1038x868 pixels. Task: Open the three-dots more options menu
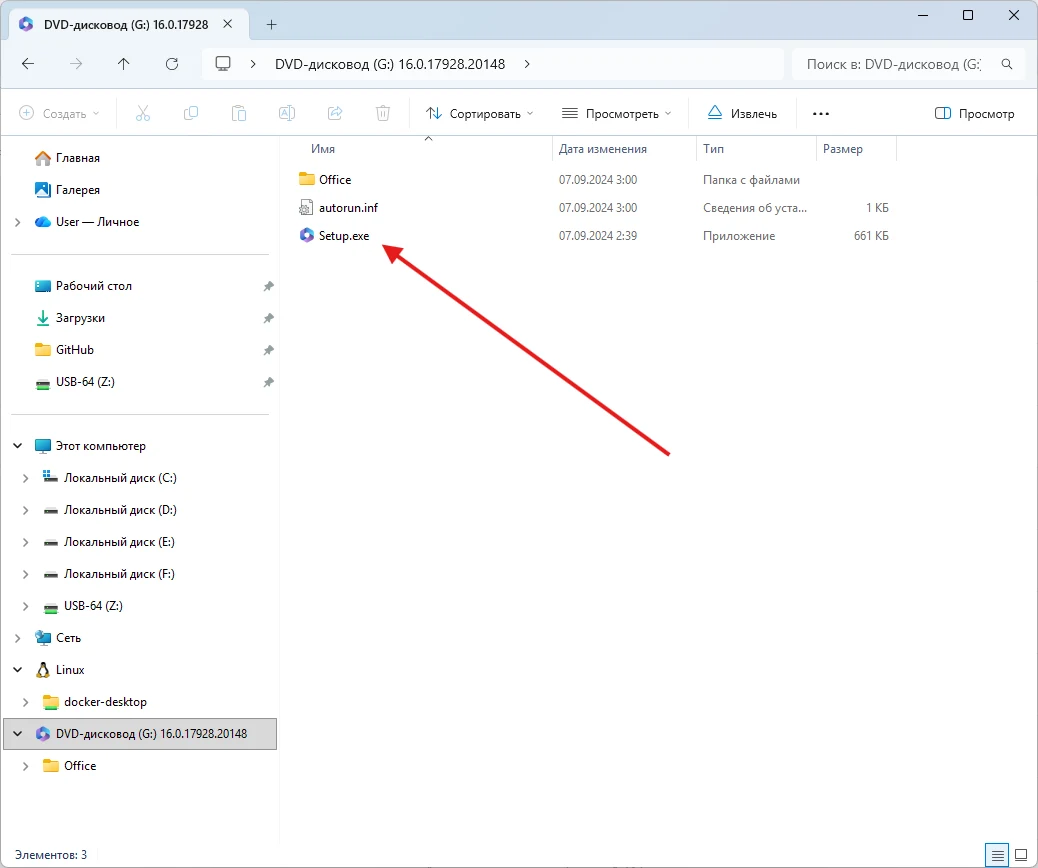(x=821, y=114)
